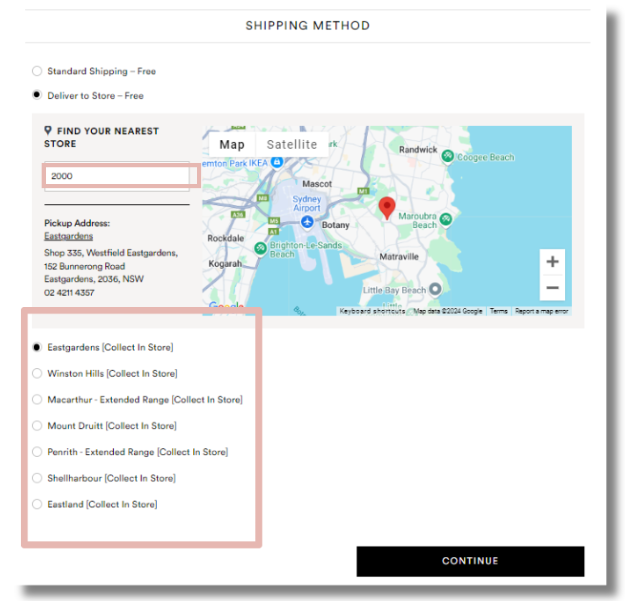Screen dimensions: 625x601
Task: Select Eastland collect in store
Action: coord(37,504)
